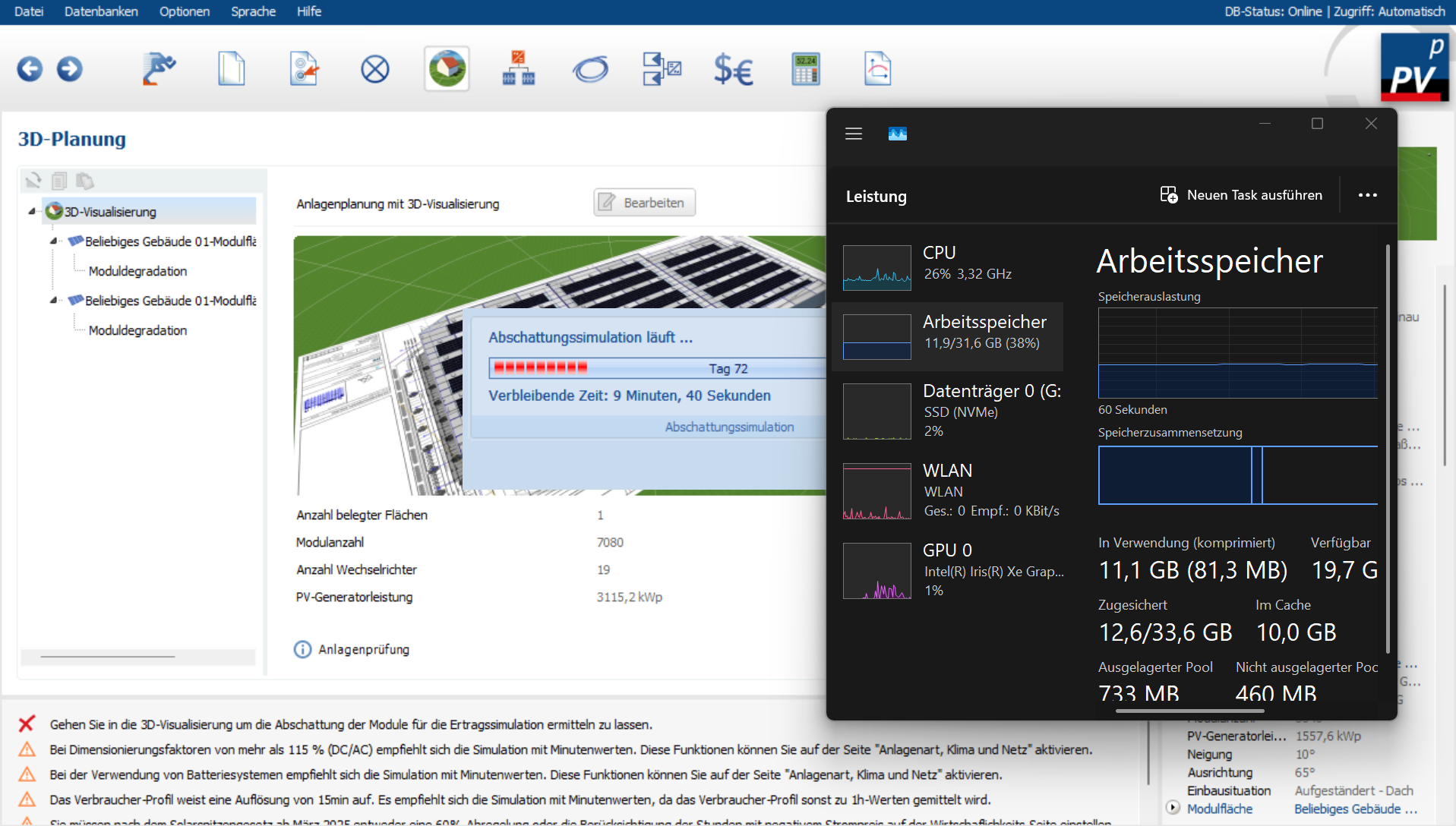Click the red X error icon in messages
The height and width of the screenshot is (826, 1456).
pyautogui.click(x=27, y=724)
